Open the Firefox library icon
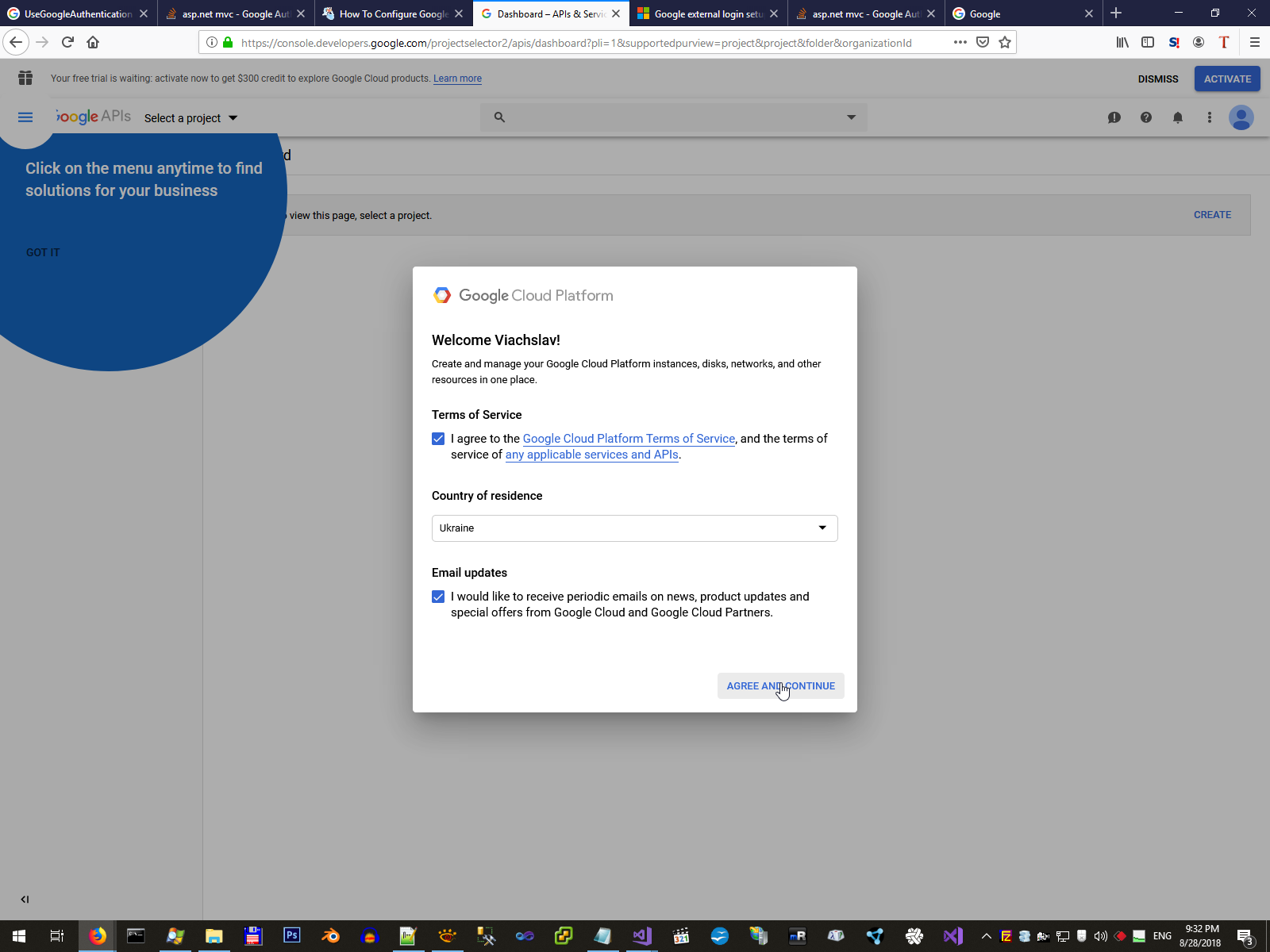Image resolution: width=1270 pixels, height=952 pixels. [1122, 42]
